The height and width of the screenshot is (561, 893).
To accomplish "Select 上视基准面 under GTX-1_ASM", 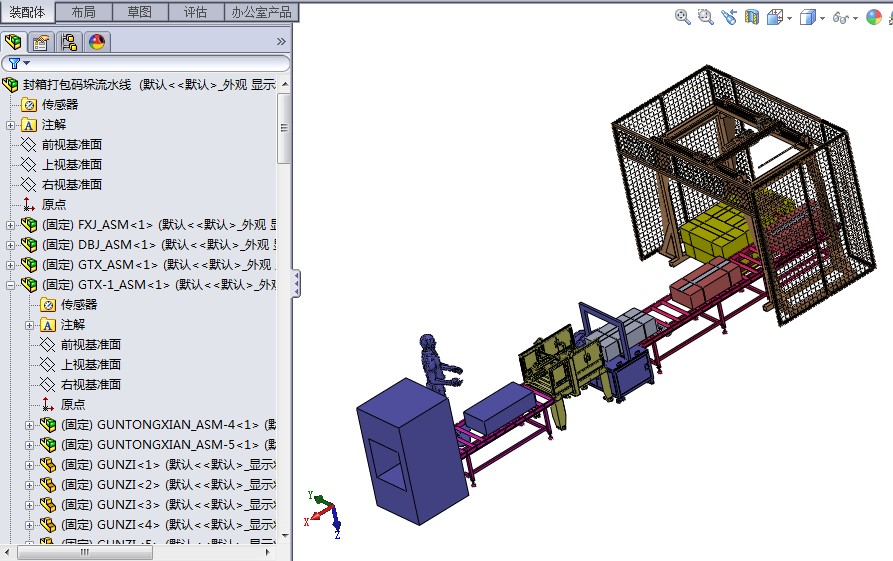I will 91,365.
